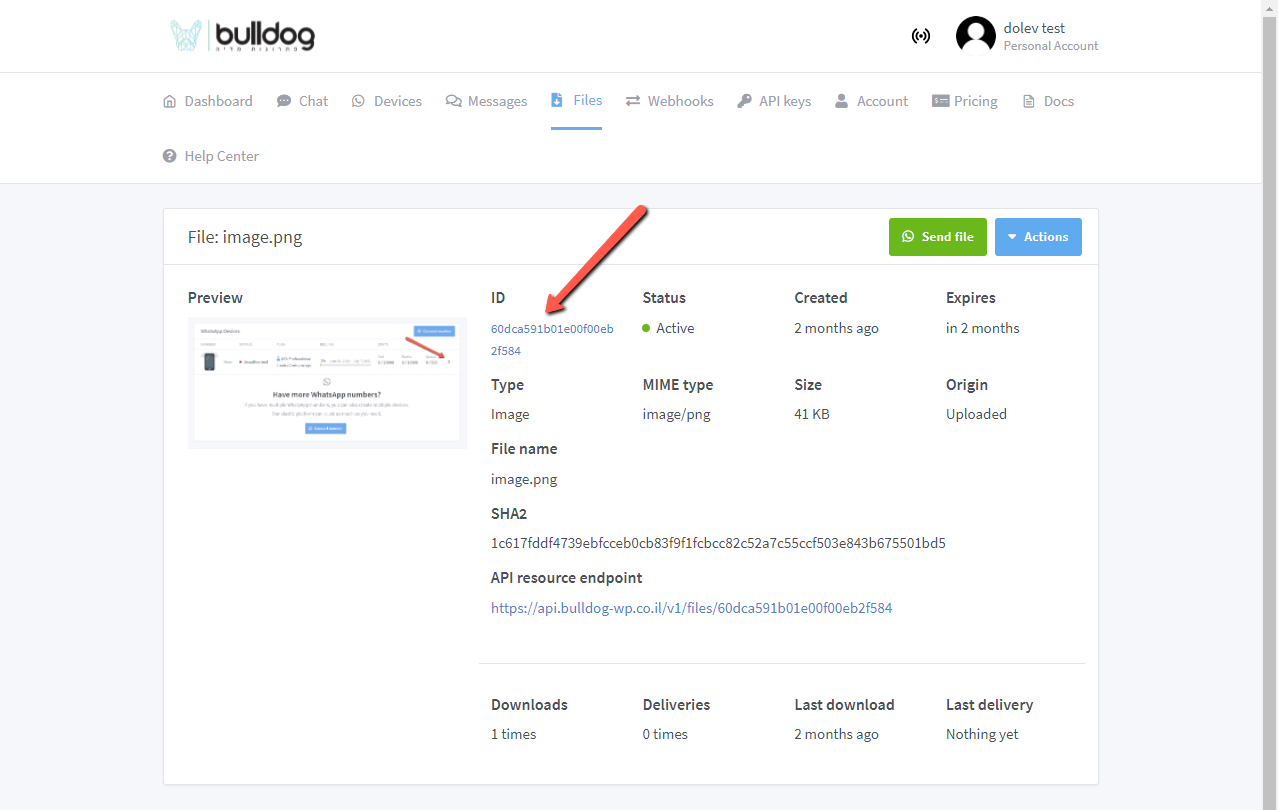Screen dimensions: 1278x810
Task: Click the 'Nothing yet' last delivery value
Action: [x=982, y=734]
